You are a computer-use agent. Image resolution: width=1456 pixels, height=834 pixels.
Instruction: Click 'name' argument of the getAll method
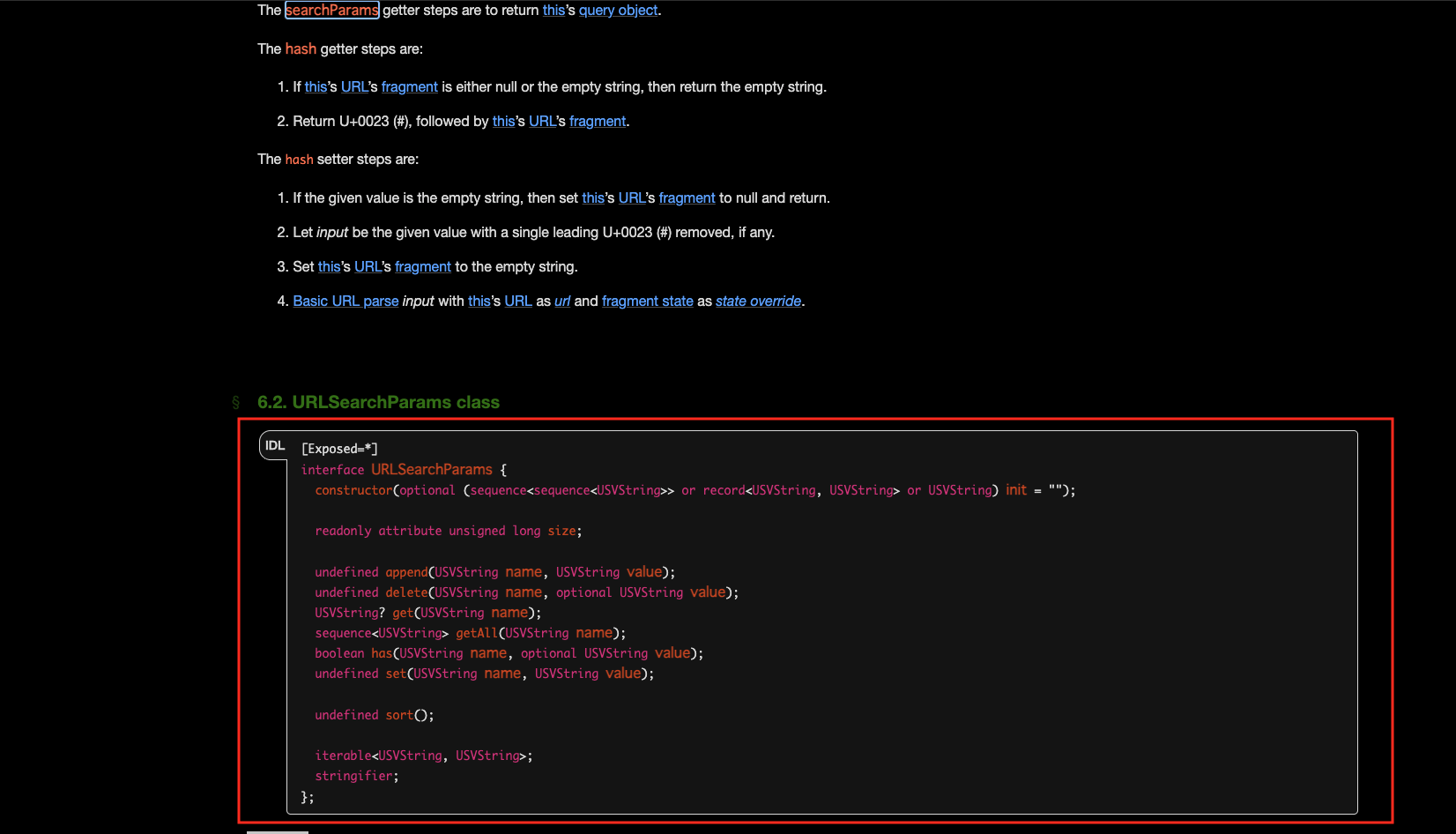click(594, 632)
